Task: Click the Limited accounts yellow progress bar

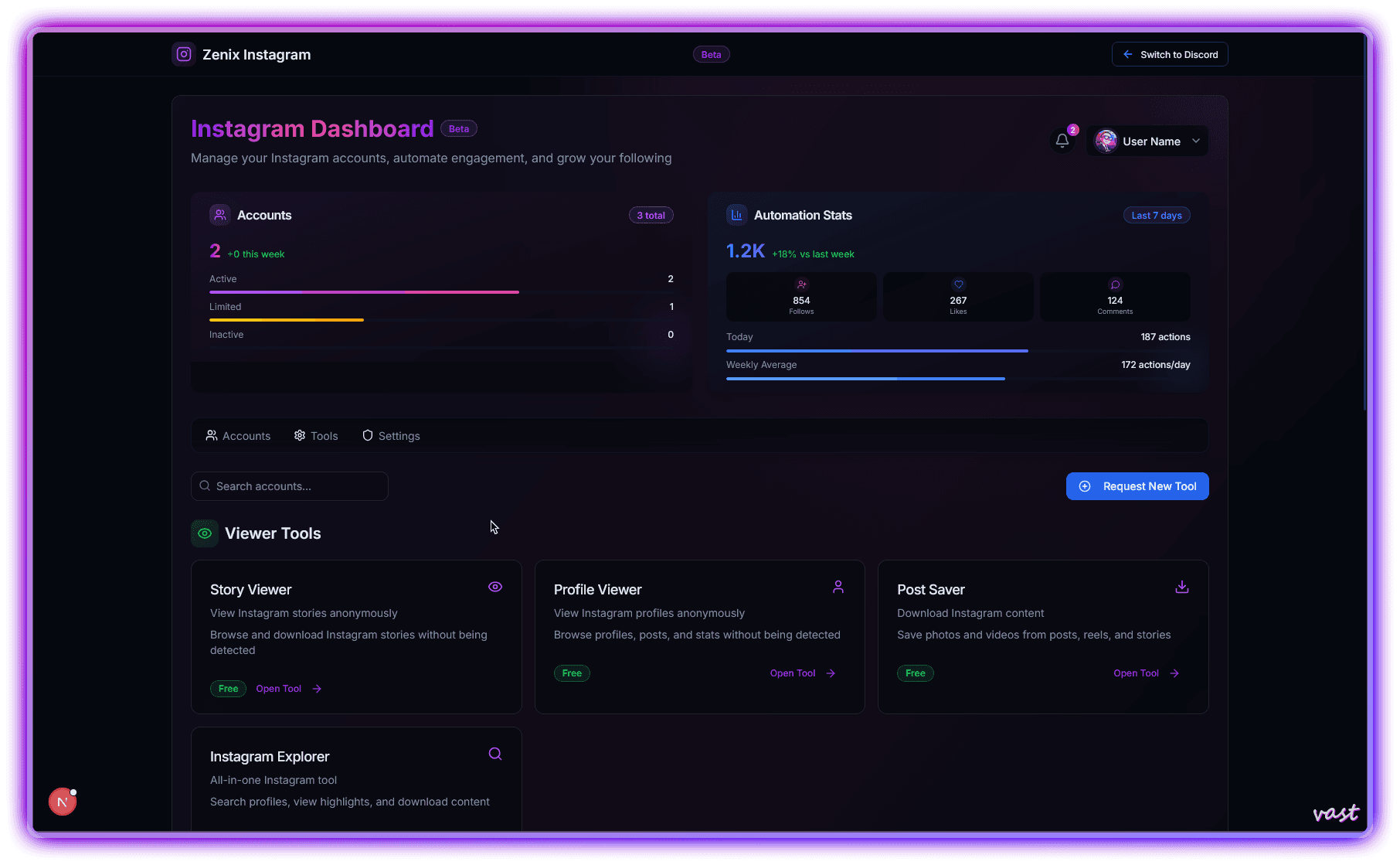Action: [x=287, y=320]
